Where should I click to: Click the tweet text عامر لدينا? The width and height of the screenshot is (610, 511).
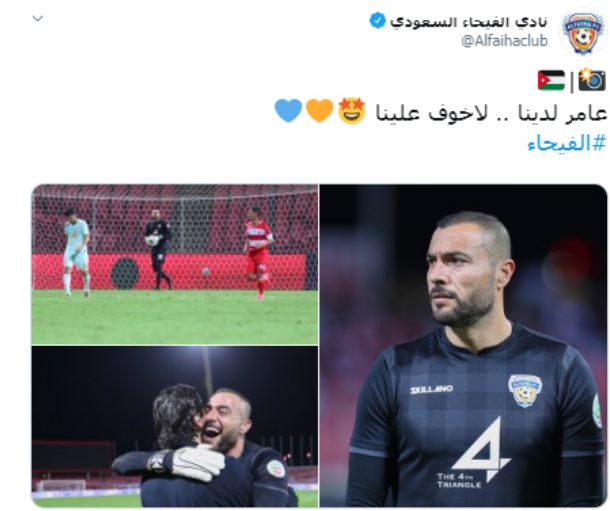562,113
